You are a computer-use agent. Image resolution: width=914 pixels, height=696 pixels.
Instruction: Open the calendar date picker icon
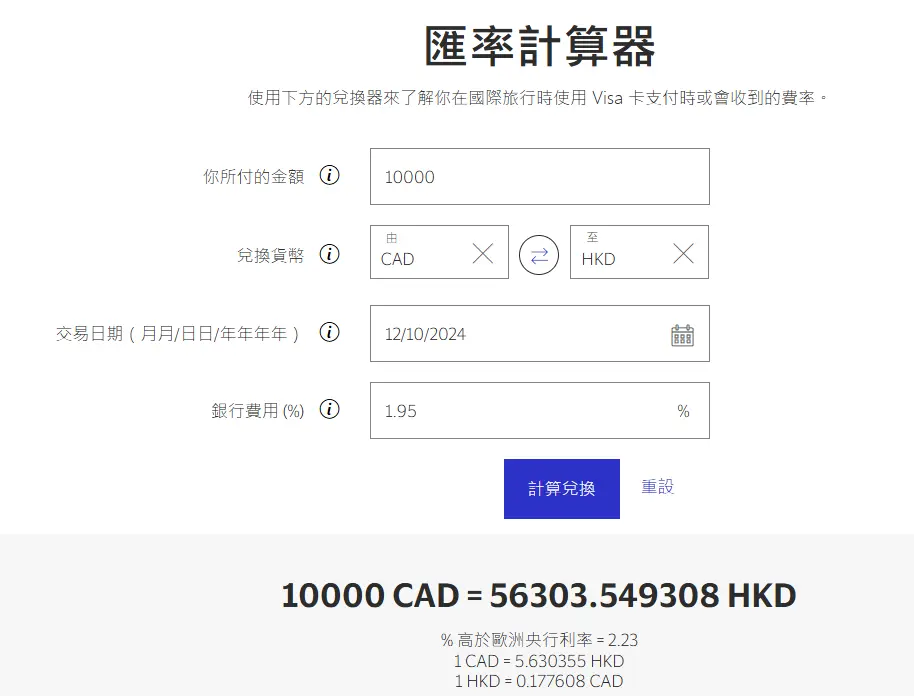point(682,335)
